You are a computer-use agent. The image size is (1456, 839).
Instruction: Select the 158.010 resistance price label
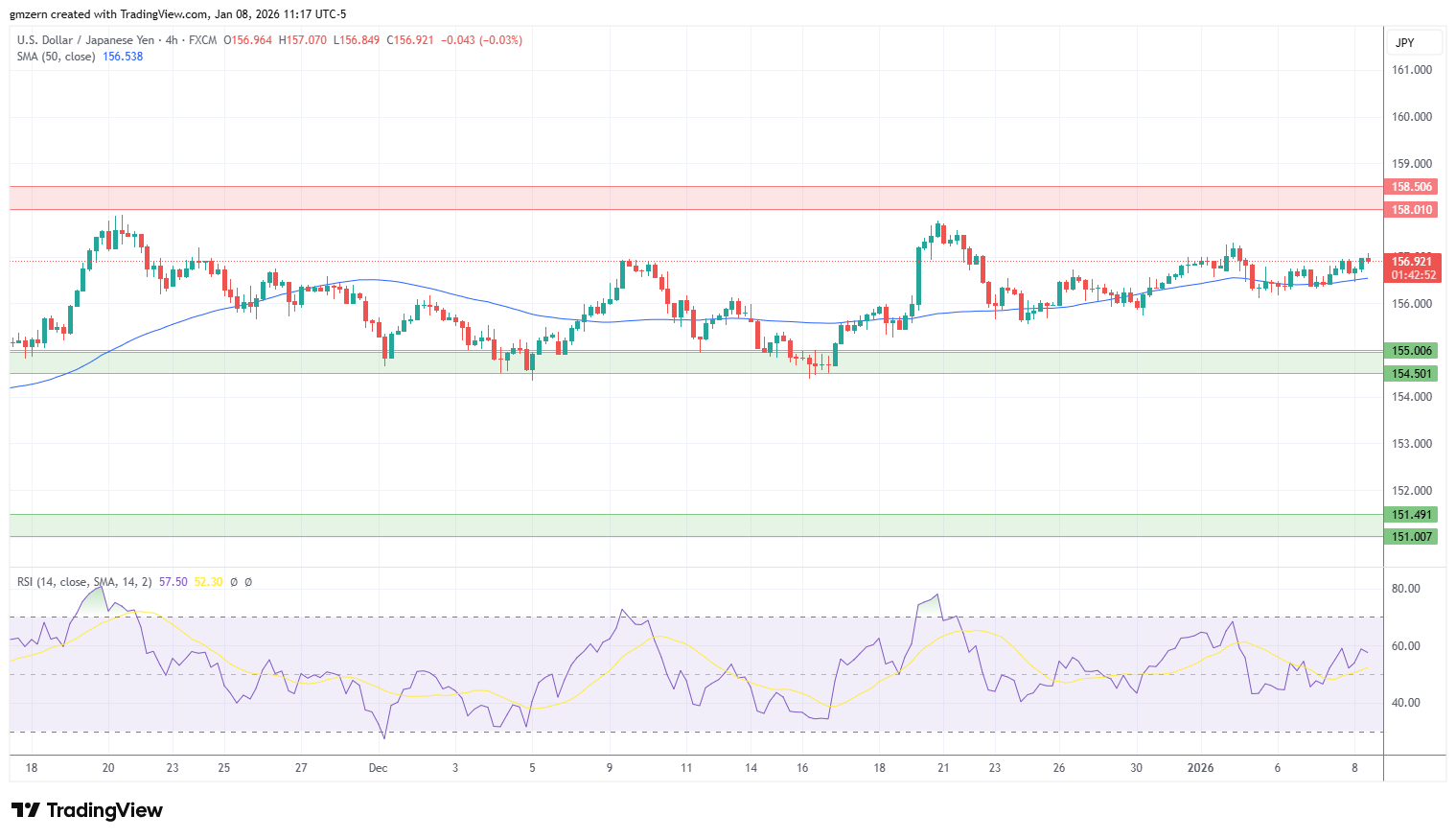(1412, 210)
